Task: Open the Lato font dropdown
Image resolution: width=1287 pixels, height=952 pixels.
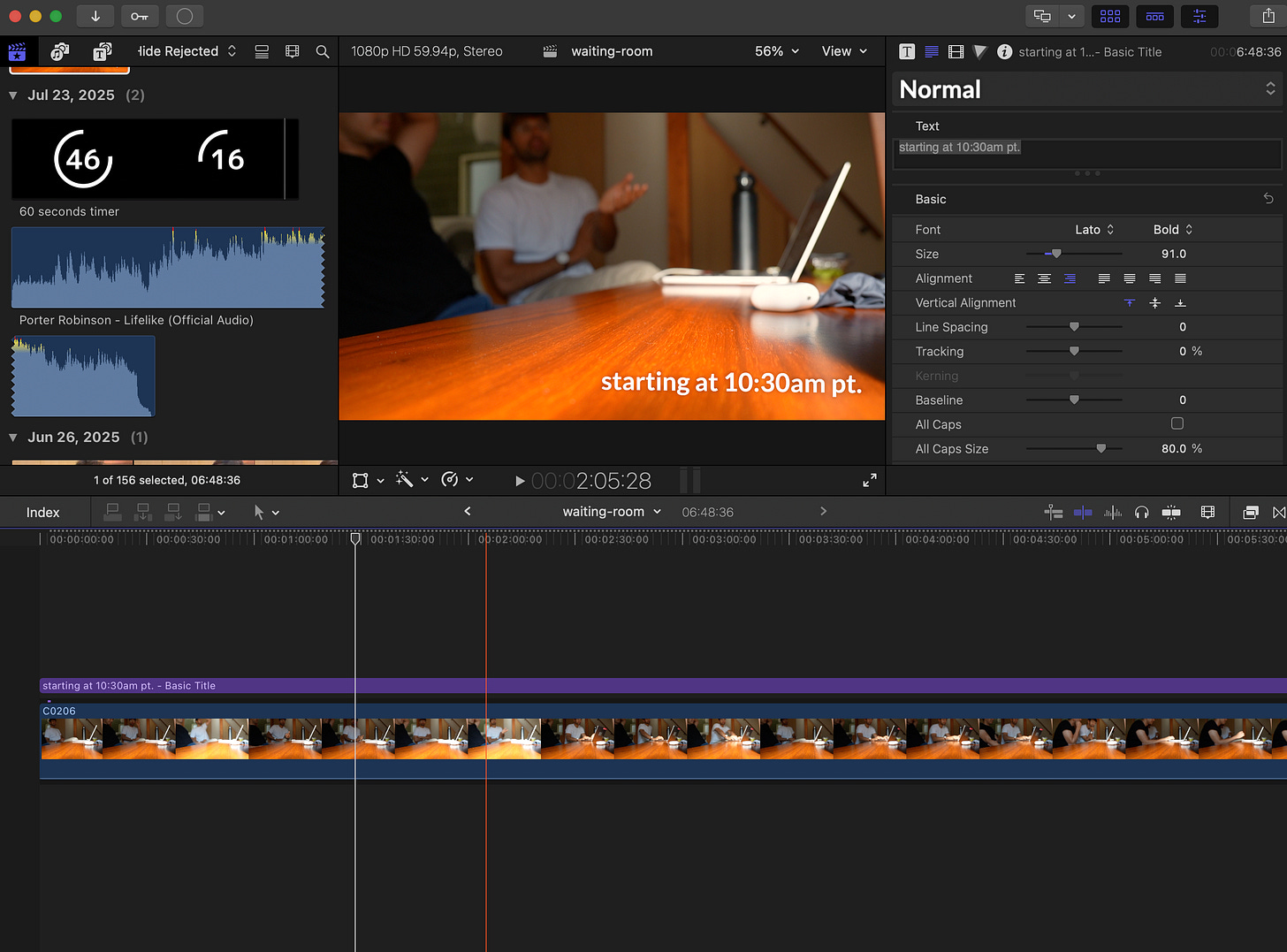Action: (1094, 230)
